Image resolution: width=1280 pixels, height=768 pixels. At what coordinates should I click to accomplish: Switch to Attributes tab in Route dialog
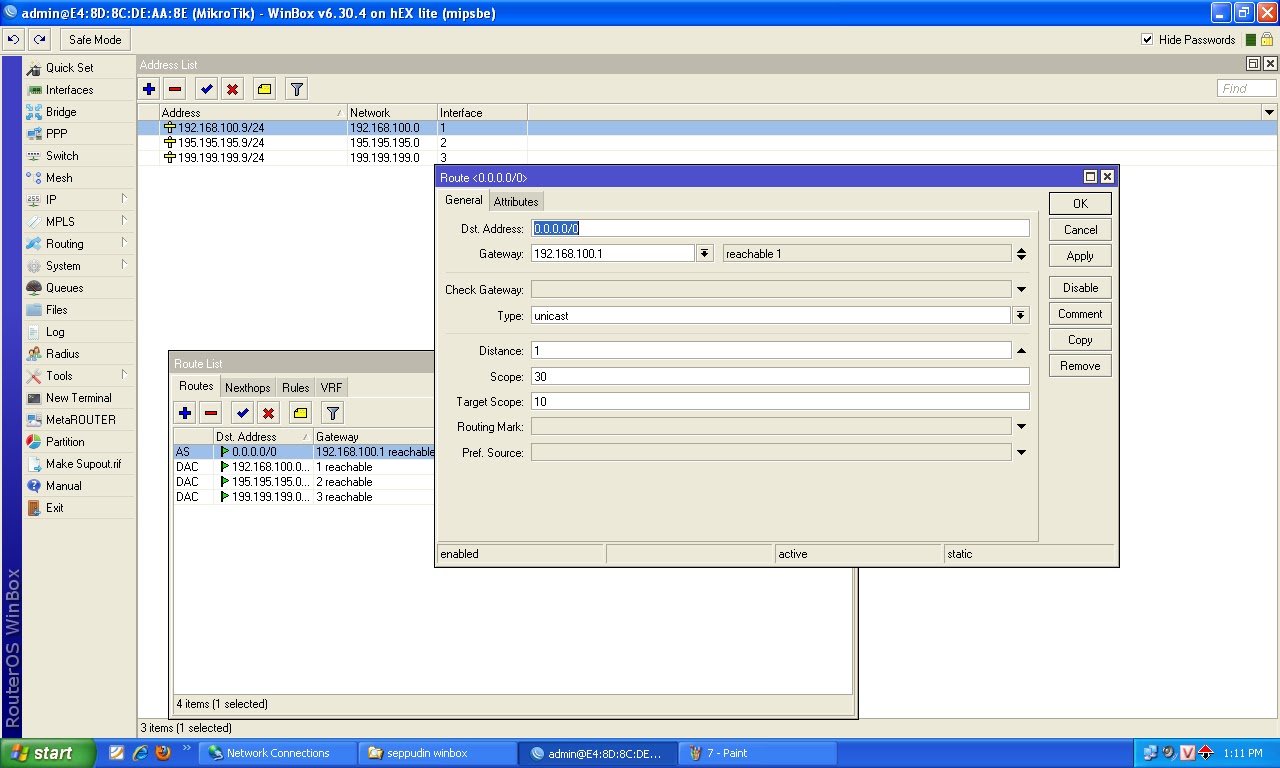coord(516,201)
